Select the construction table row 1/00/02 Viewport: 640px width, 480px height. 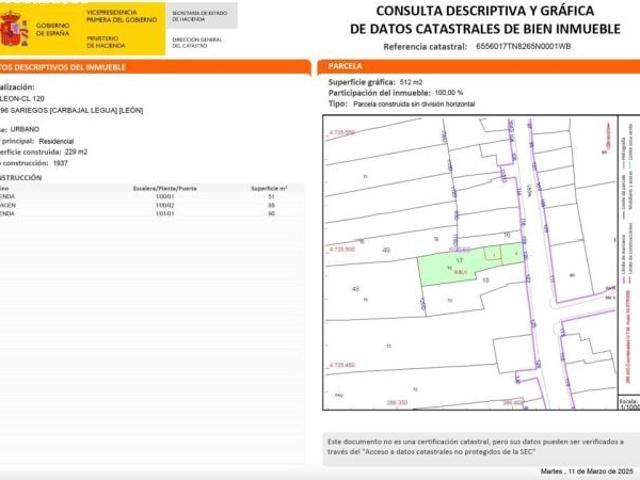coord(150,205)
